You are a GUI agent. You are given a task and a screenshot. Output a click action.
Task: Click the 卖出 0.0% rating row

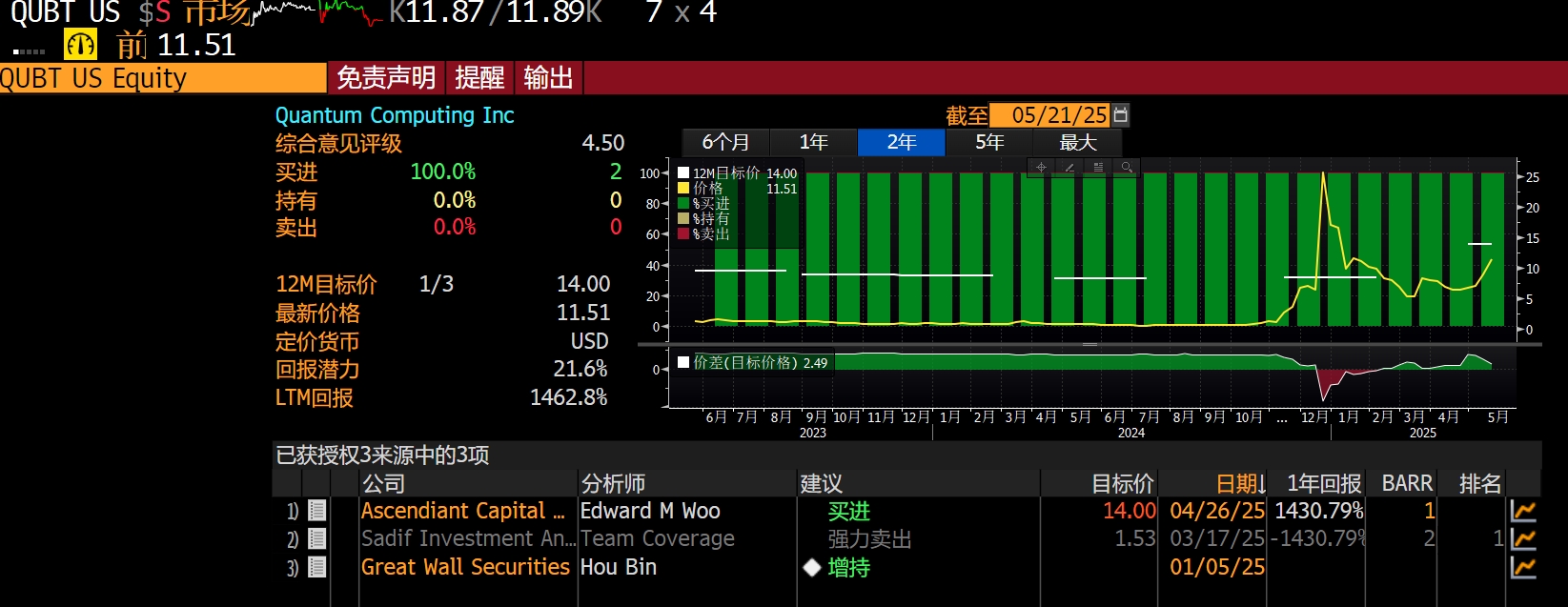click(x=449, y=228)
